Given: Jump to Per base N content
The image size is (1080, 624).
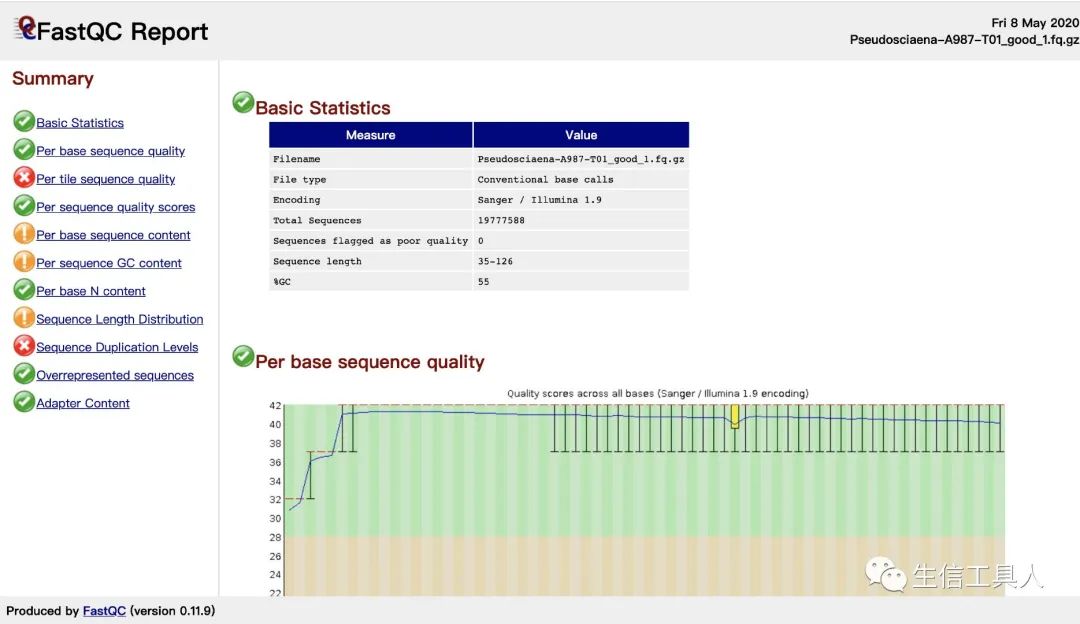Looking at the screenshot, I should click(90, 291).
